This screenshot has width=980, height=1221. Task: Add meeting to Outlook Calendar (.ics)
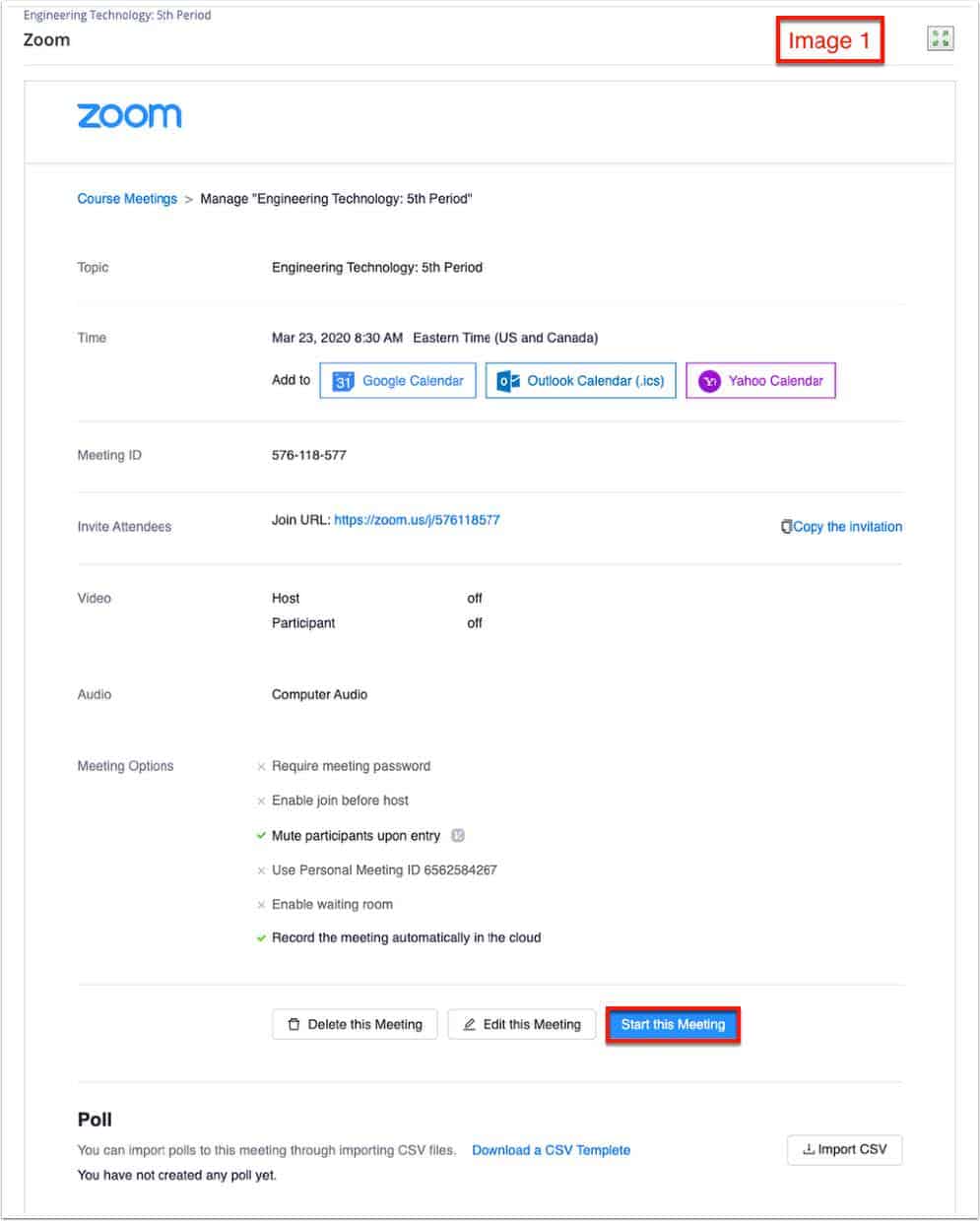[x=581, y=381]
